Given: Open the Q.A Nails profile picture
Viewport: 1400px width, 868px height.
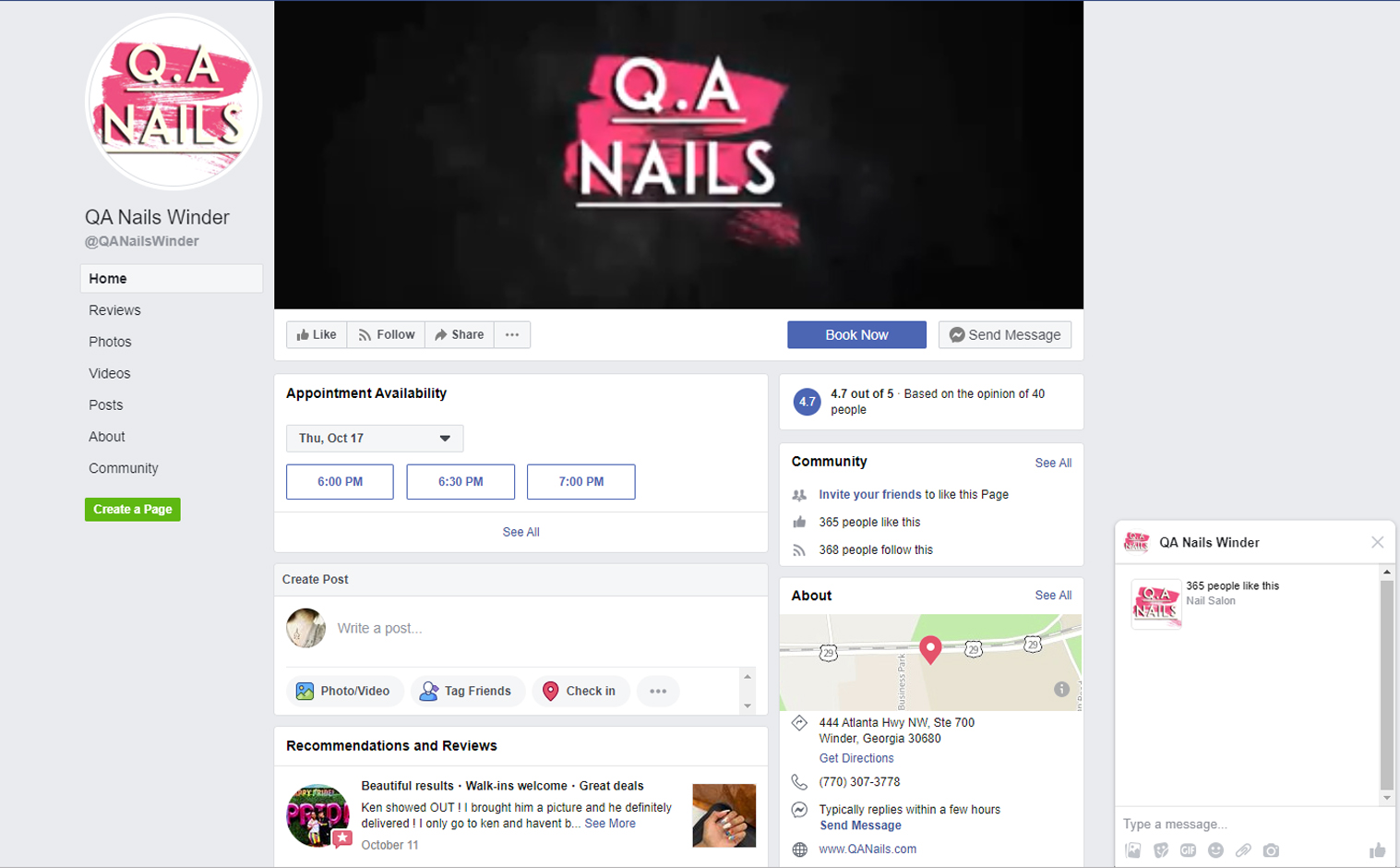Looking at the screenshot, I should click(174, 102).
